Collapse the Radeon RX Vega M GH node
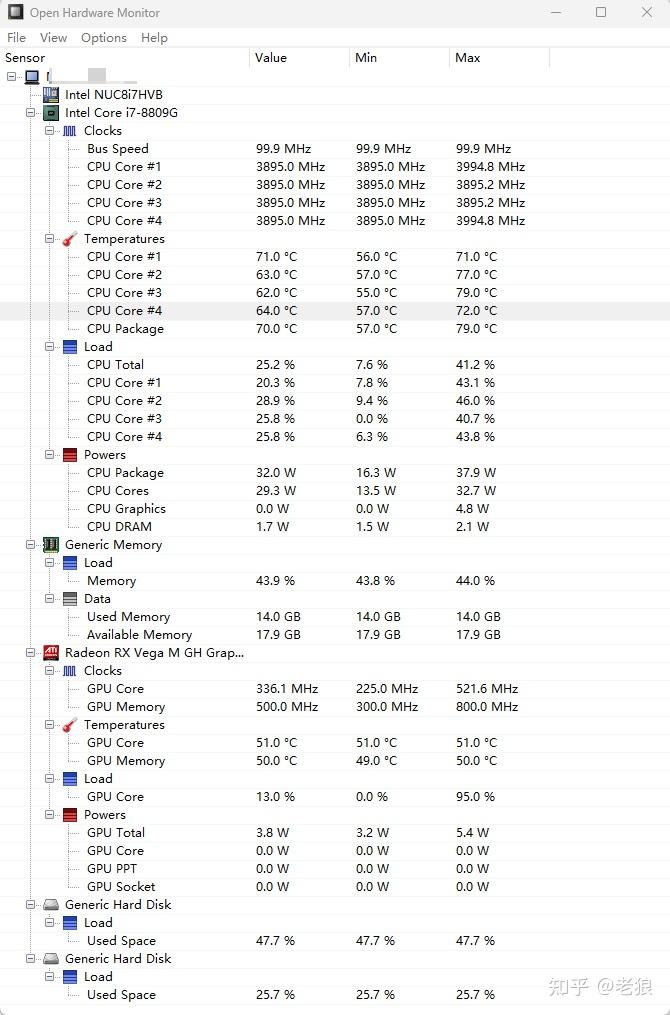The height and width of the screenshot is (1015, 670). [x=31, y=653]
